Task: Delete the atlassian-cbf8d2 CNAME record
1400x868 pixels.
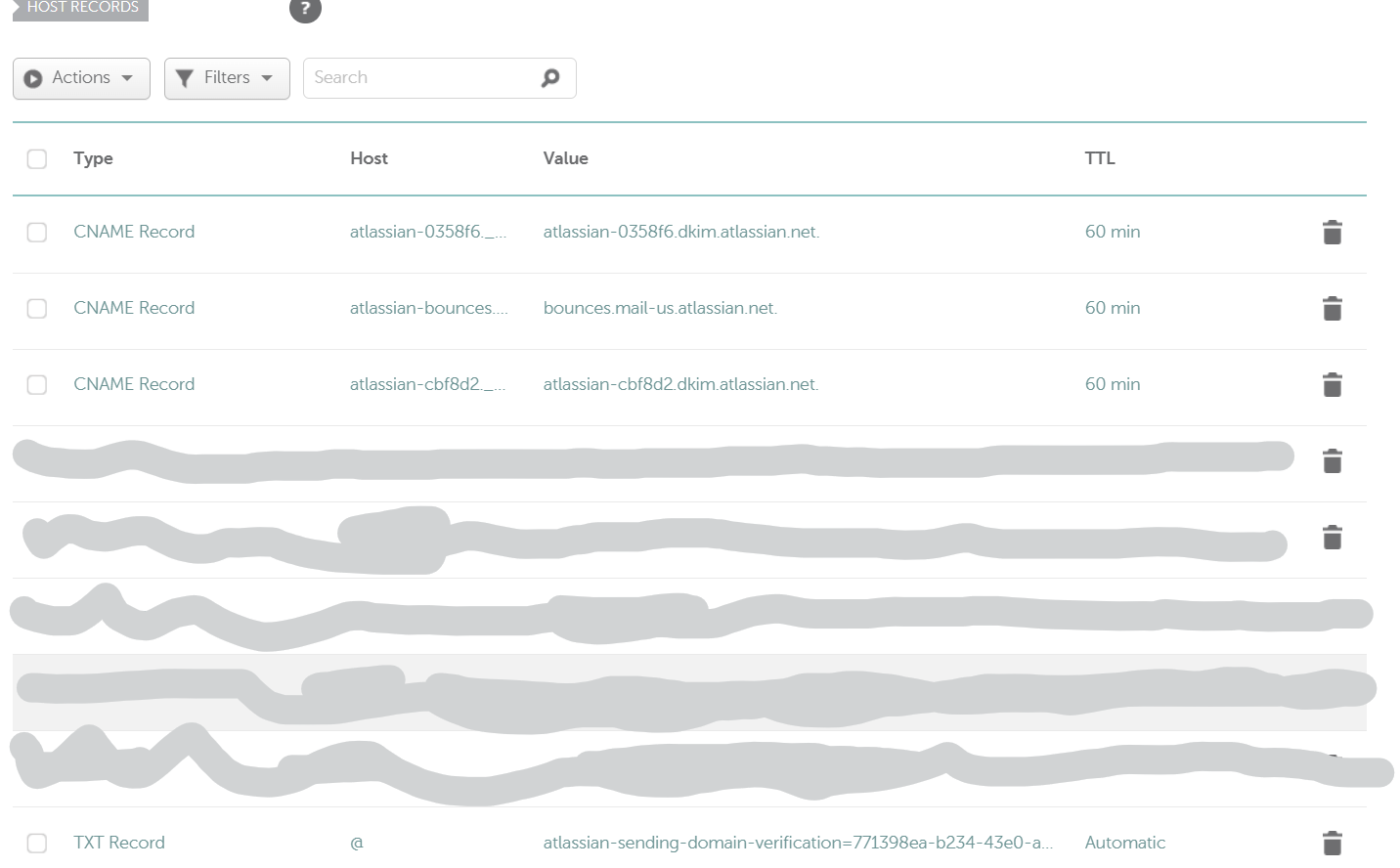Action: pos(1332,385)
